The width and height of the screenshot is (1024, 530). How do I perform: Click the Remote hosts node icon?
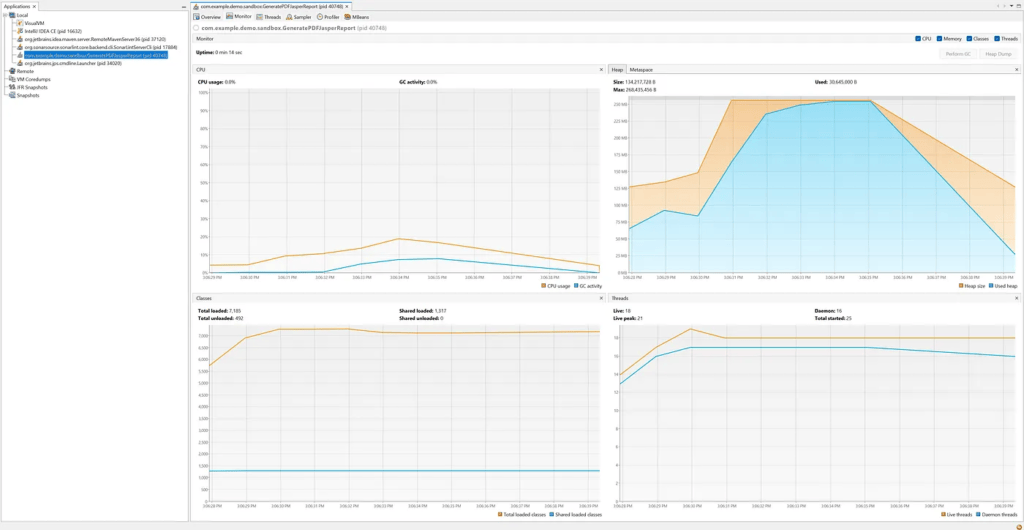pyautogui.click(x=12, y=71)
